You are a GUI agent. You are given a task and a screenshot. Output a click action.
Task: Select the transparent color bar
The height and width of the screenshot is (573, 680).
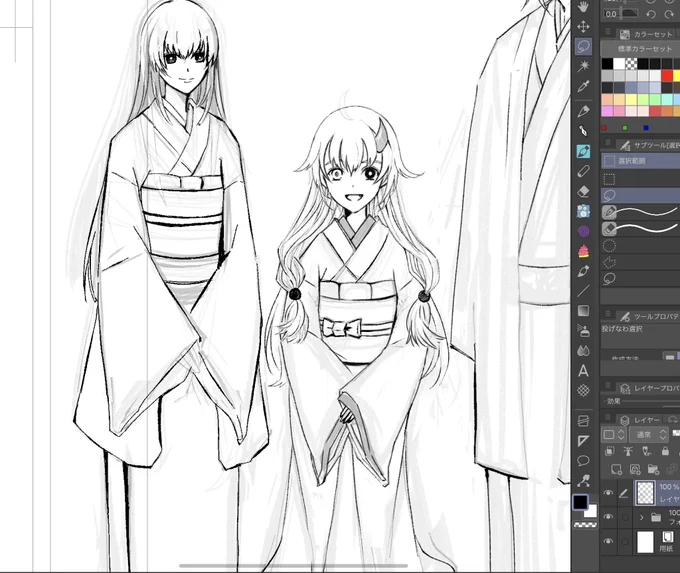585,524
